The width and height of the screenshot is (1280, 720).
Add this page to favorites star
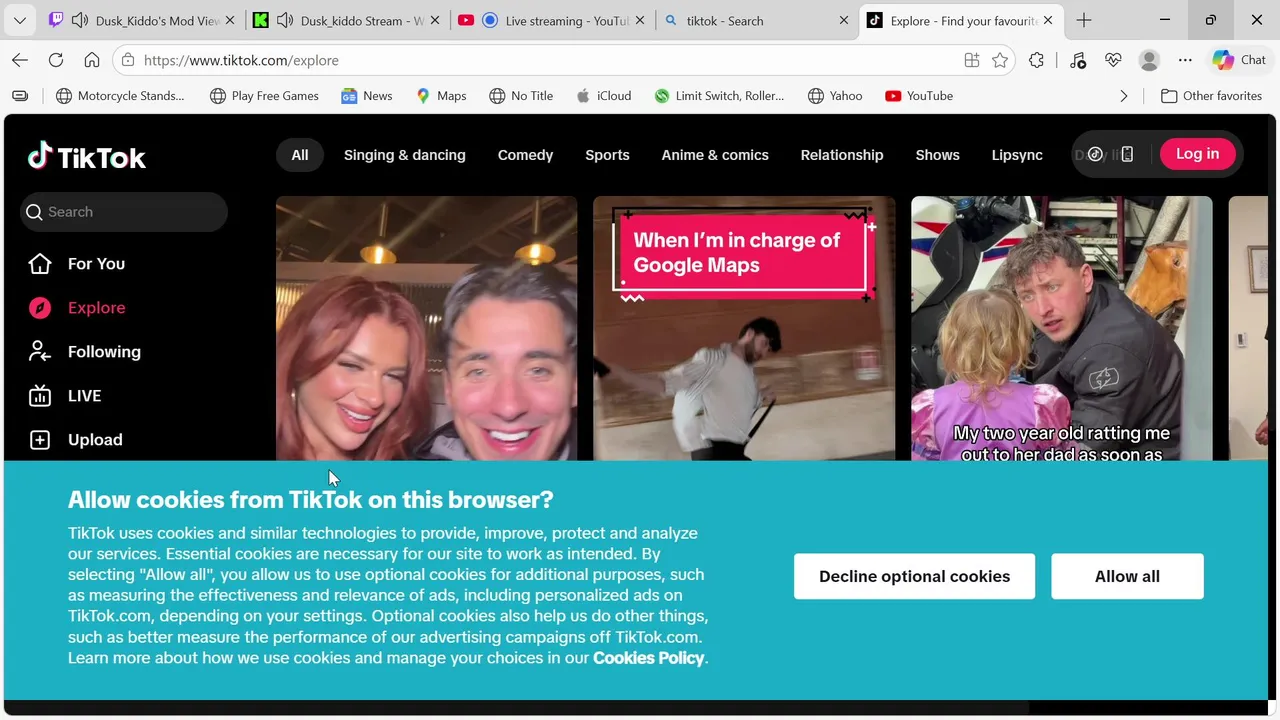1000,60
